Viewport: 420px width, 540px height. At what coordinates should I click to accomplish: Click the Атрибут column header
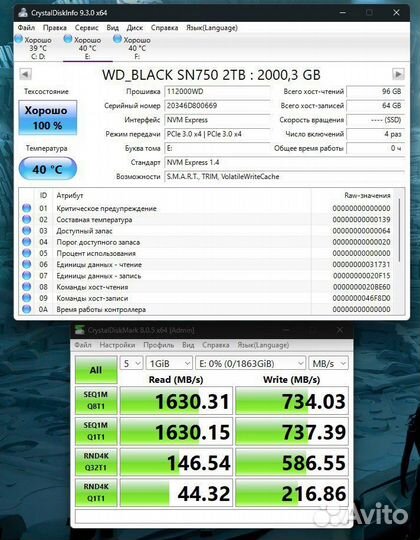70,195
